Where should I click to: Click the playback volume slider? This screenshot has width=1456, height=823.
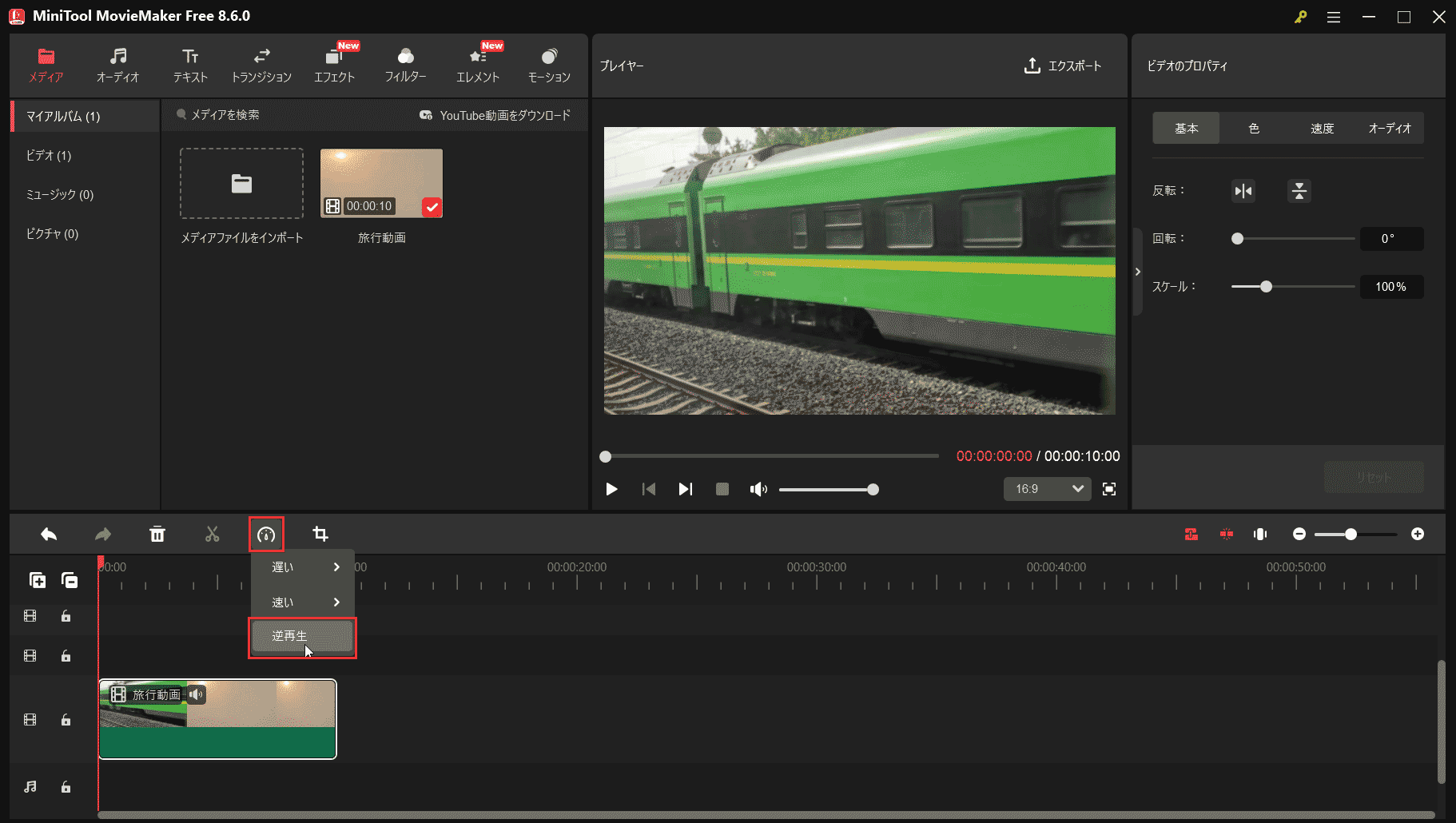coord(829,489)
